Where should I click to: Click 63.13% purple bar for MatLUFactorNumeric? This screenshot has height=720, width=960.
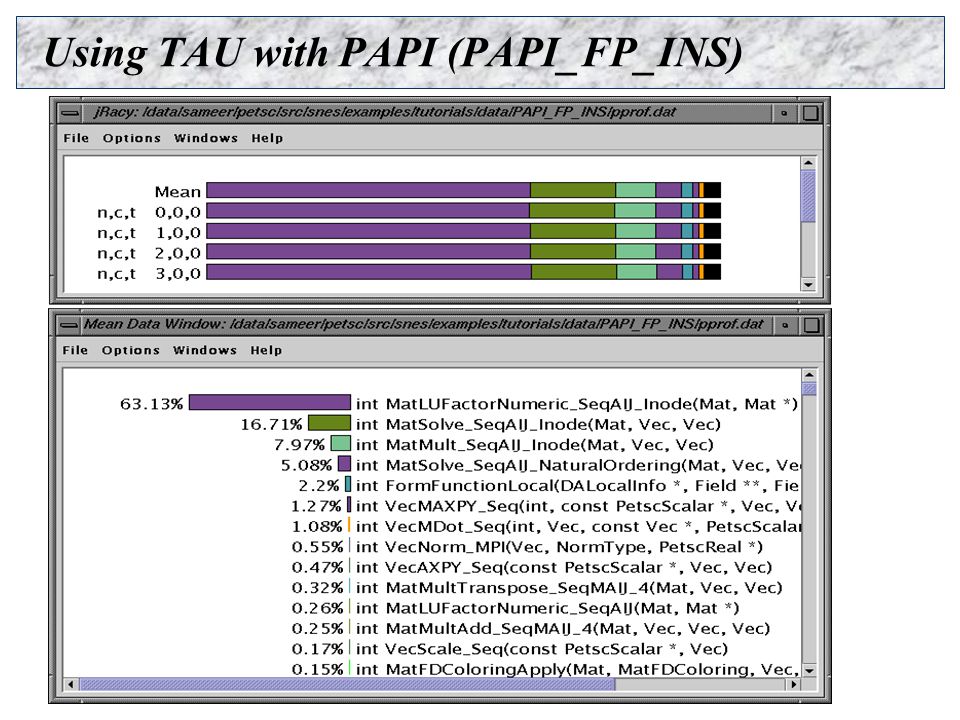pos(270,403)
